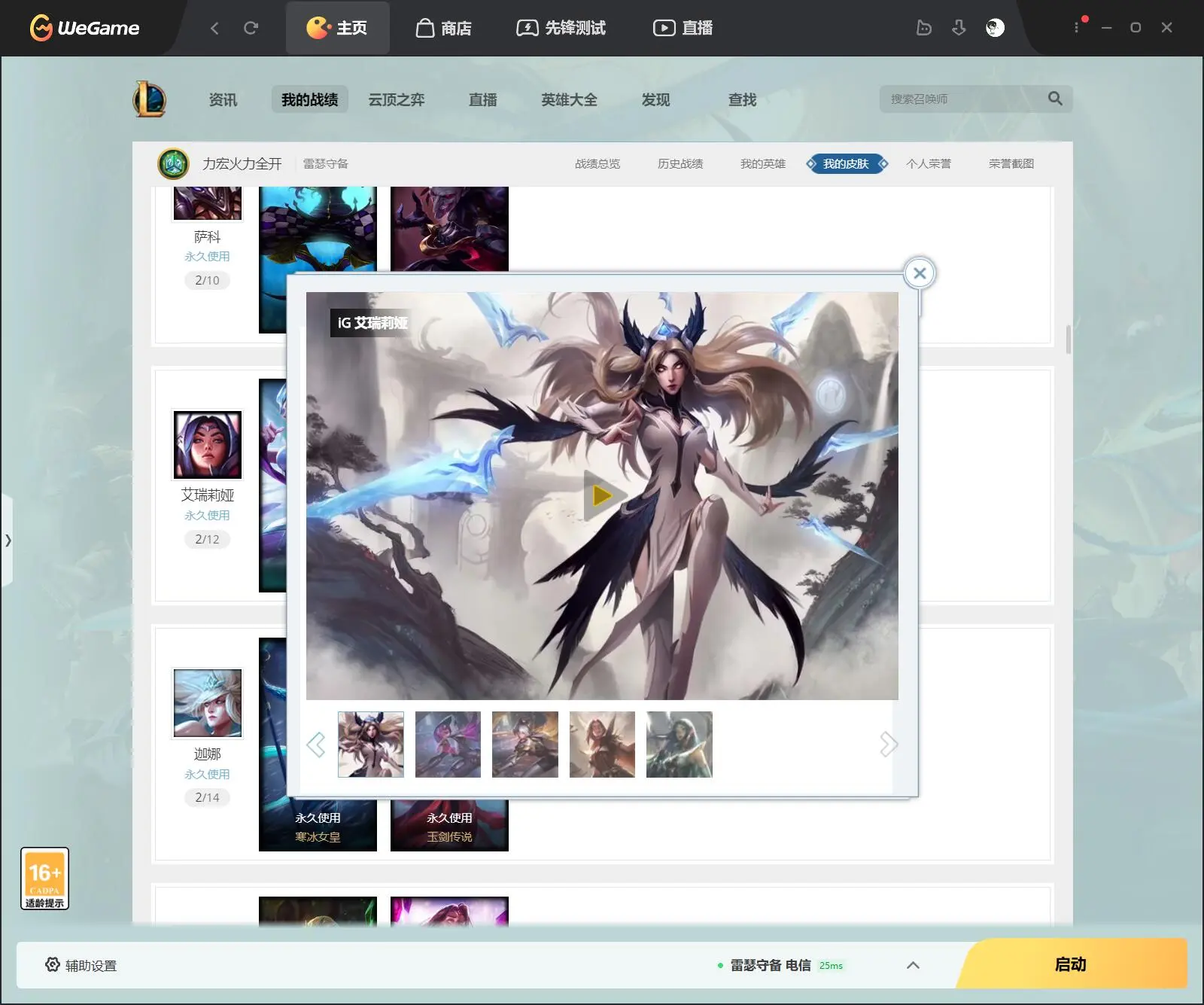Switch to 个人荣誉 tab
The width and height of the screenshot is (1204, 1005).
(x=929, y=163)
